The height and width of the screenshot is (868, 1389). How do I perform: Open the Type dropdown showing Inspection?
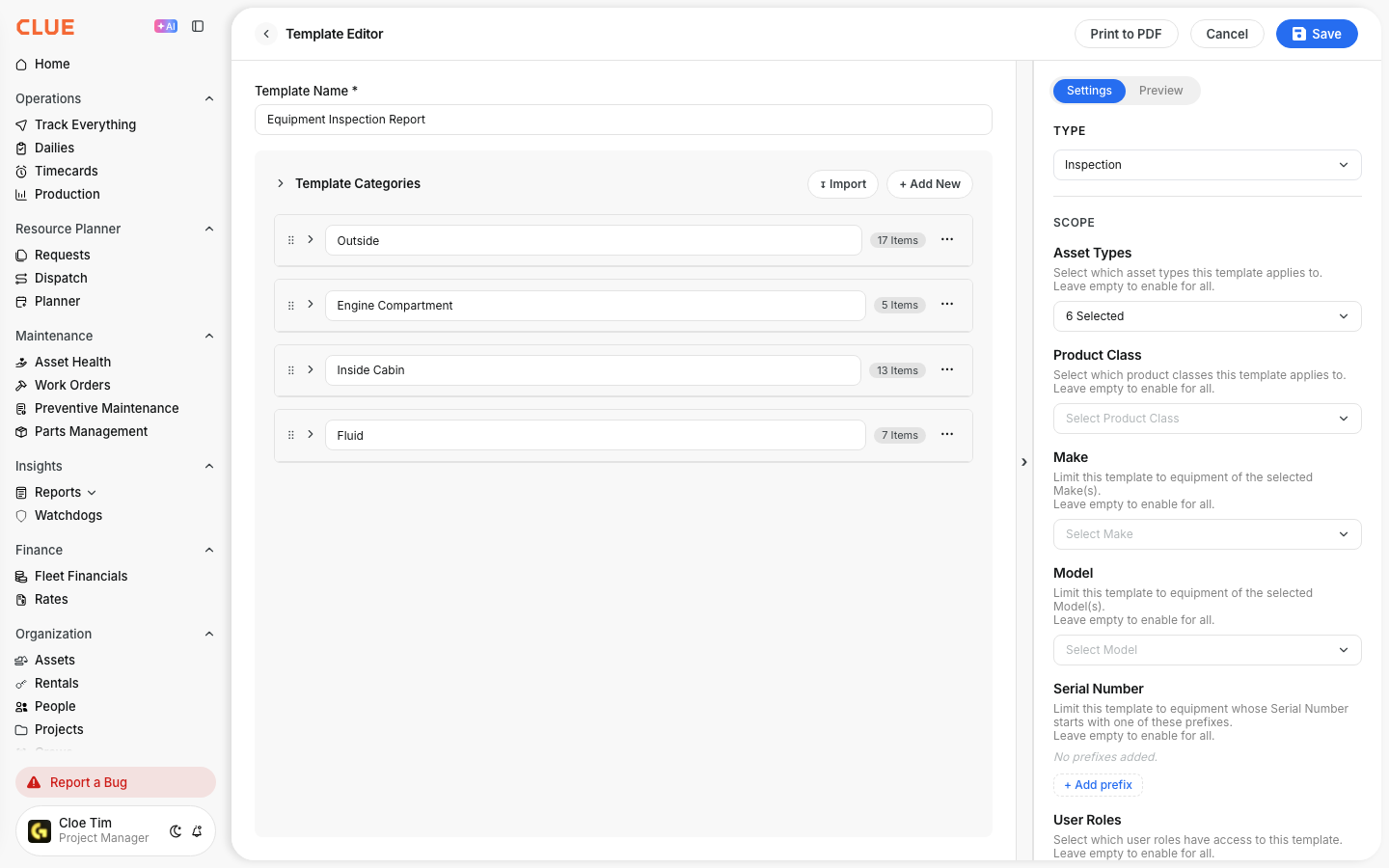tap(1207, 165)
